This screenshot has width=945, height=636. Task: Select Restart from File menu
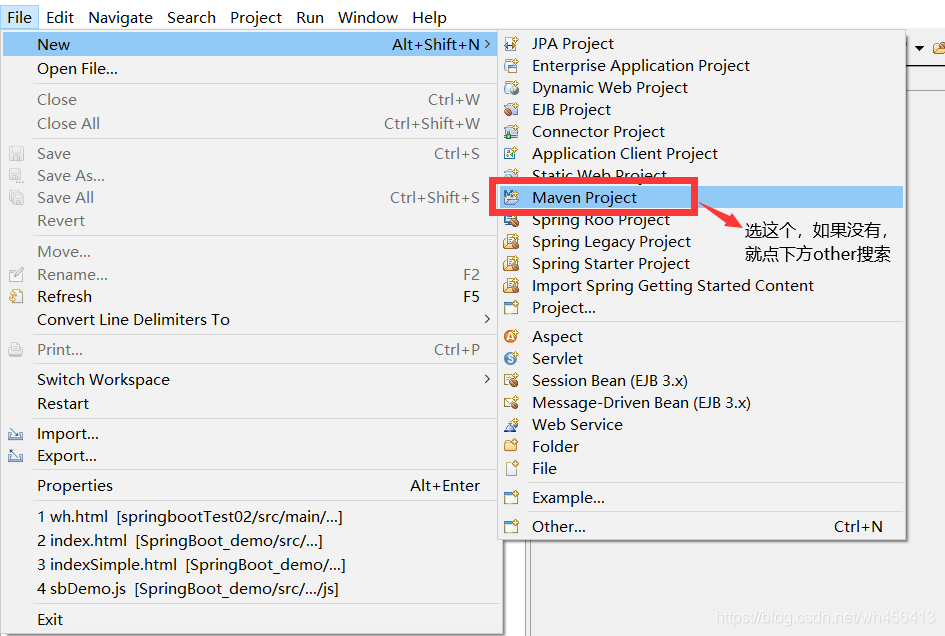250,403
